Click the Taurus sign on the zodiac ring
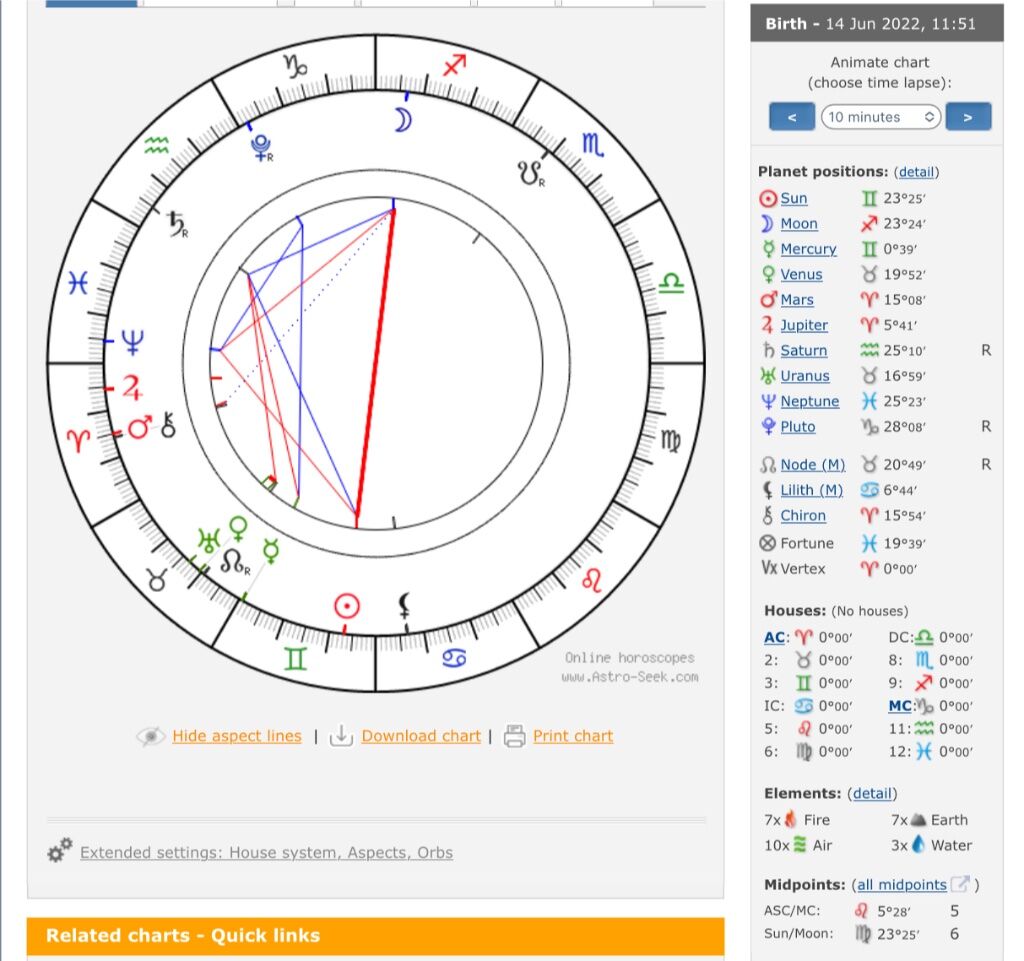The image size is (1024, 961). [x=157, y=580]
